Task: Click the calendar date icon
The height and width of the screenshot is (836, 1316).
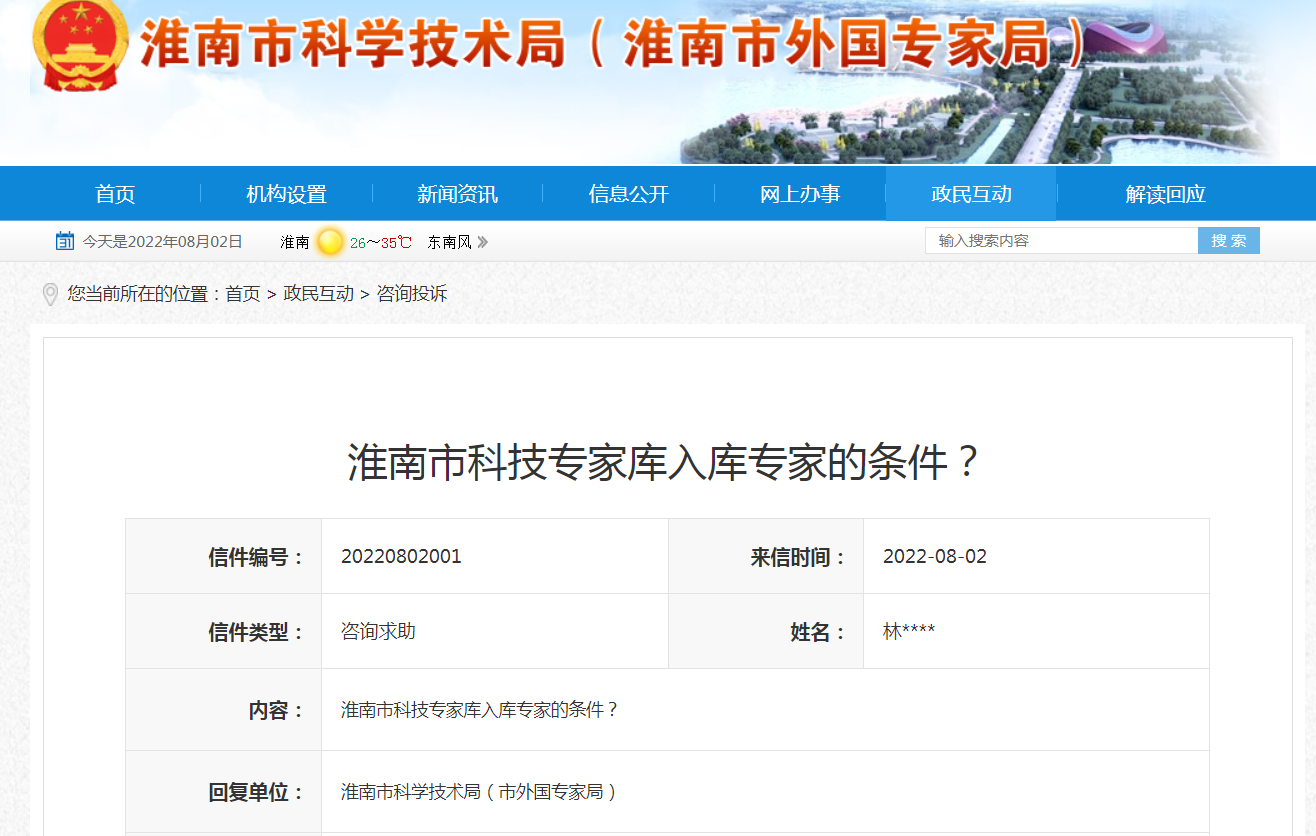Action: tap(65, 241)
